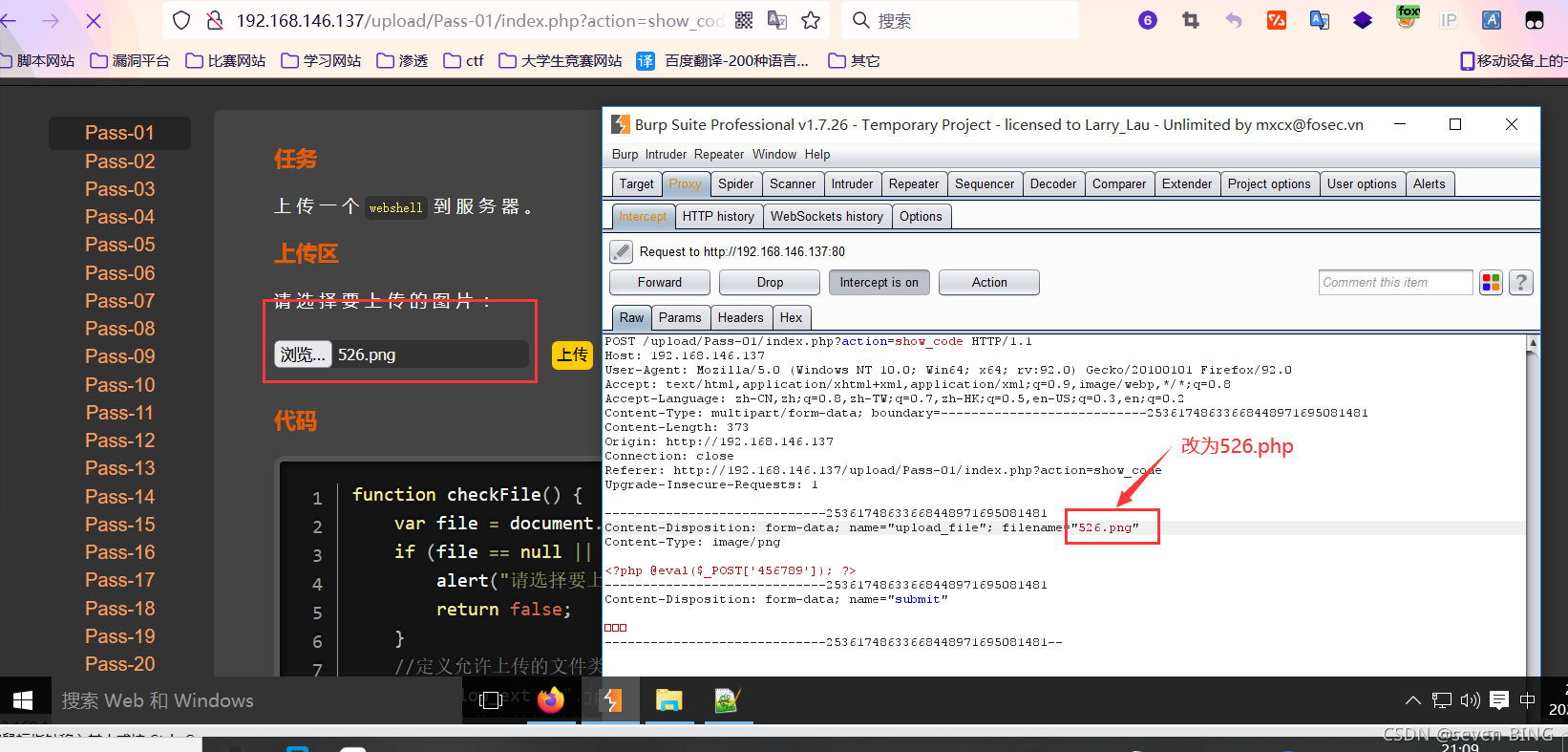1568x752 pixels.
Task: Open the Project options tab
Action: (1269, 183)
